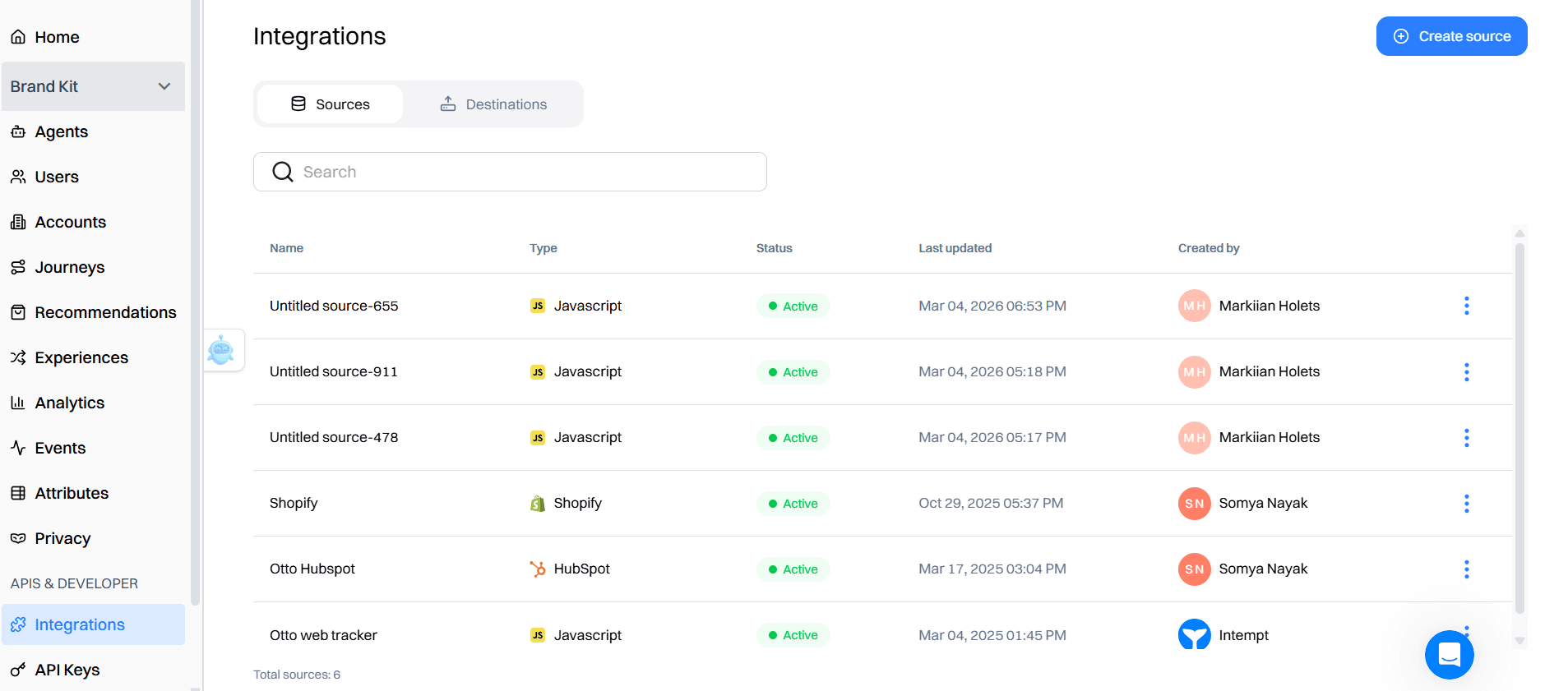Go to Journeys in the sidebar
The width and height of the screenshot is (1568, 691).
[70, 267]
